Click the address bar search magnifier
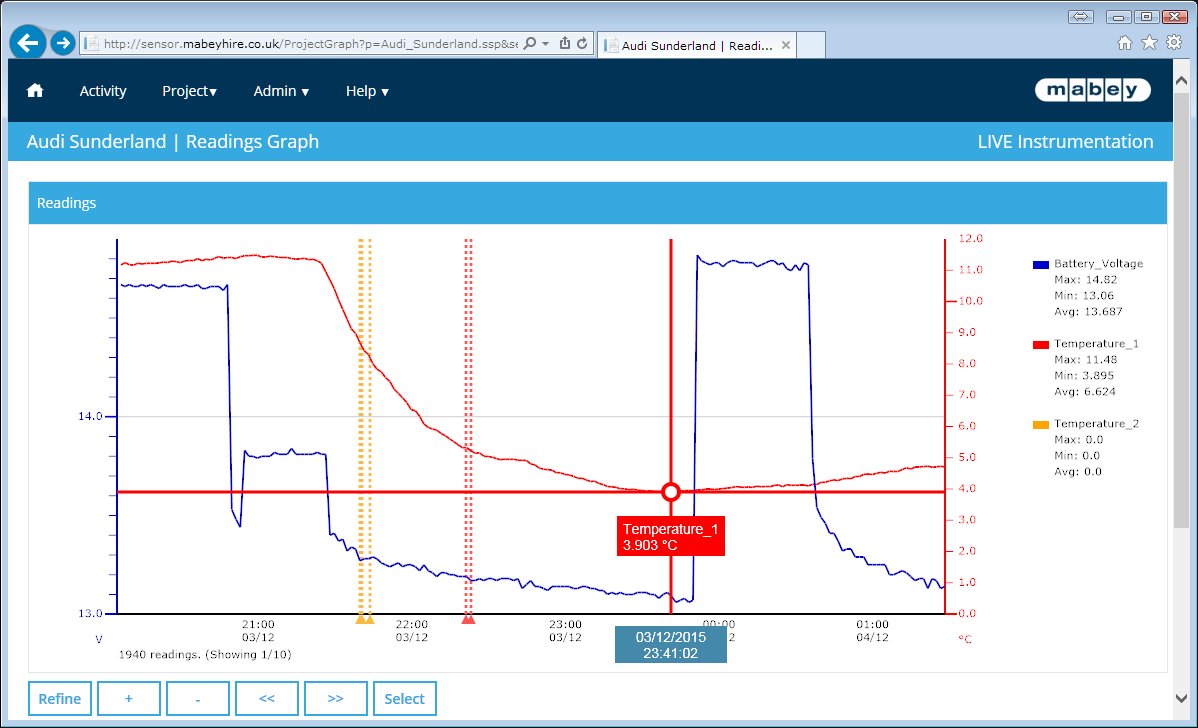Screen dimensions: 1198x728 529,44
